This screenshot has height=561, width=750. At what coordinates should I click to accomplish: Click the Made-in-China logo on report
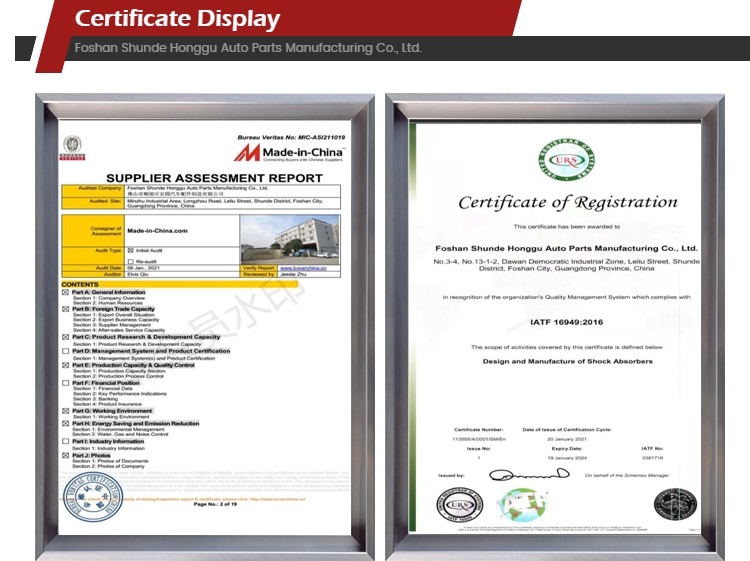coord(290,154)
